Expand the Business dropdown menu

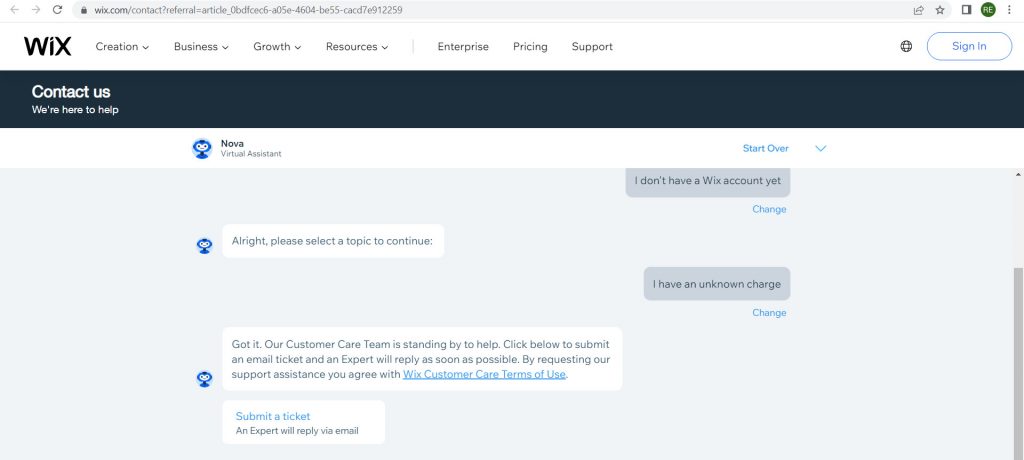[201, 46]
